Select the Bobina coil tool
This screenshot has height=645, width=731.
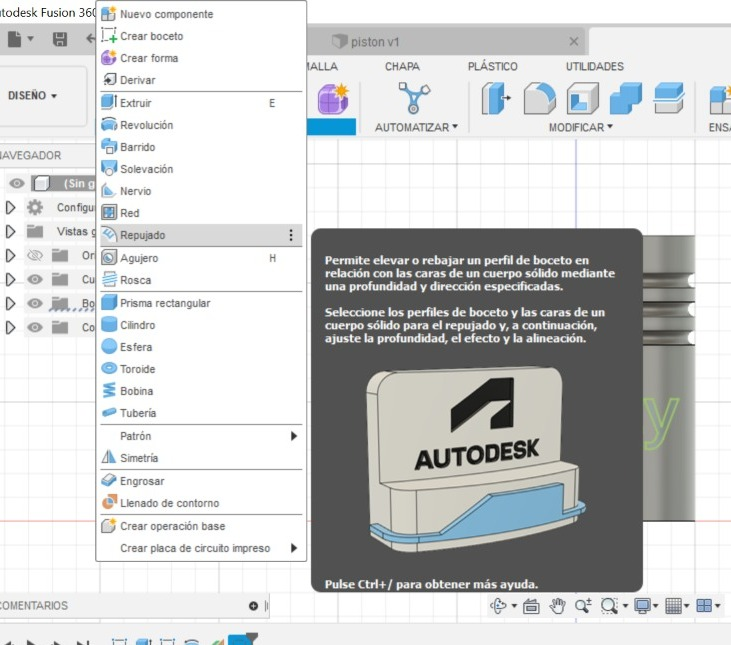click(x=201, y=391)
